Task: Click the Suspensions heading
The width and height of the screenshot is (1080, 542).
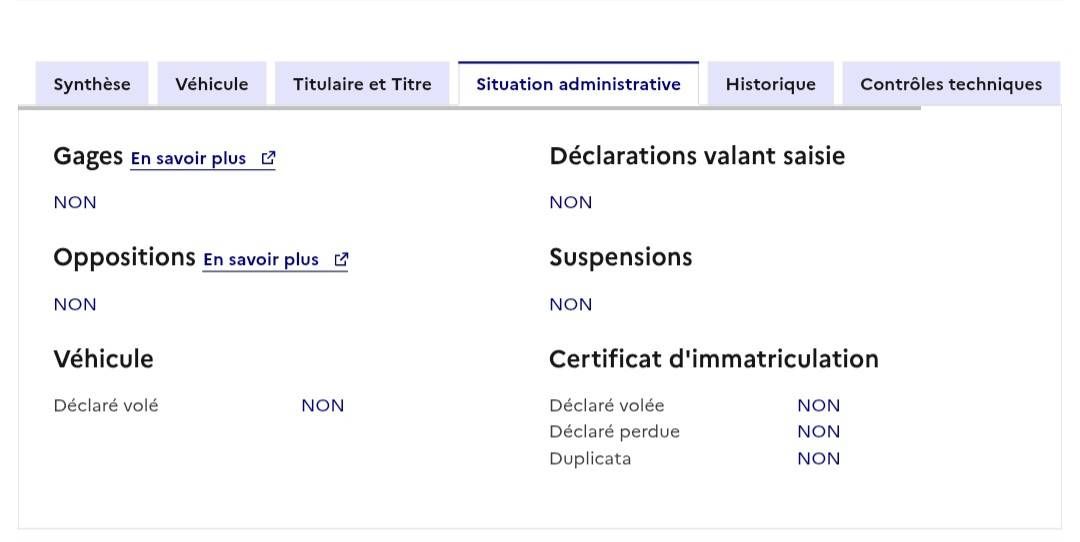Action: [621, 258]
